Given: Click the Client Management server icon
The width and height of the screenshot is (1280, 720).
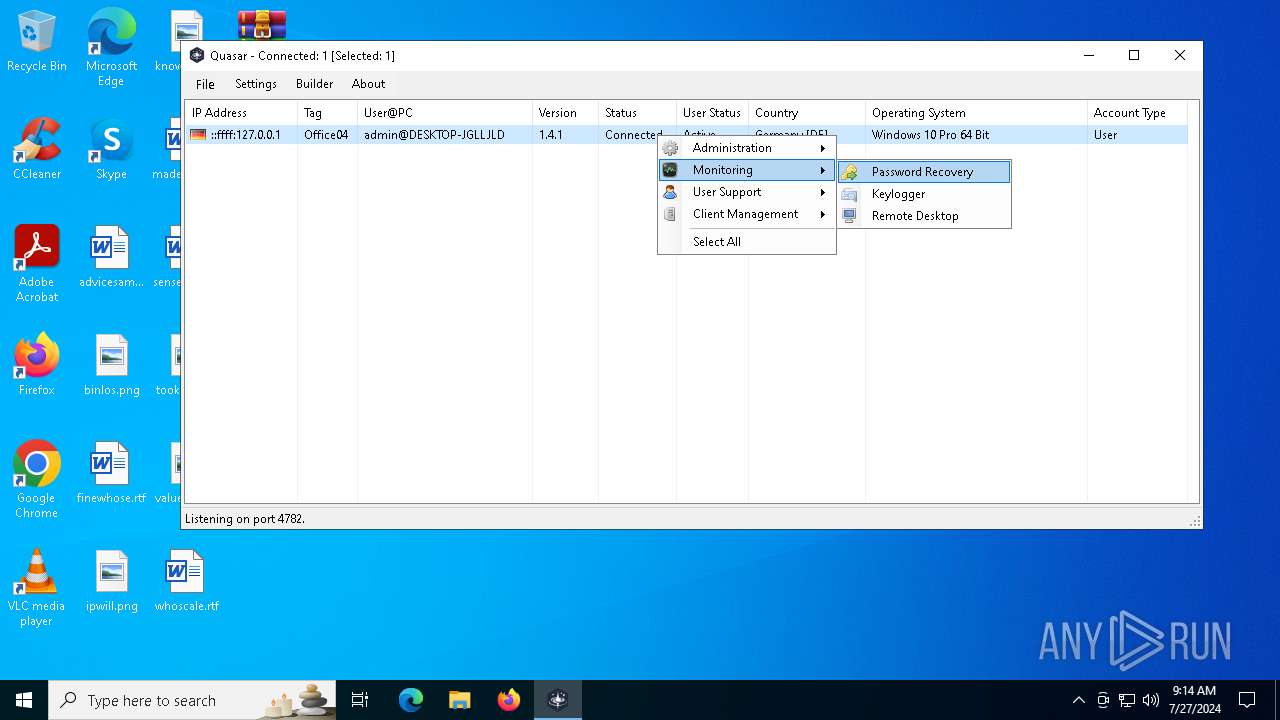Looking at the screenshot, I should tap(670, 214).
